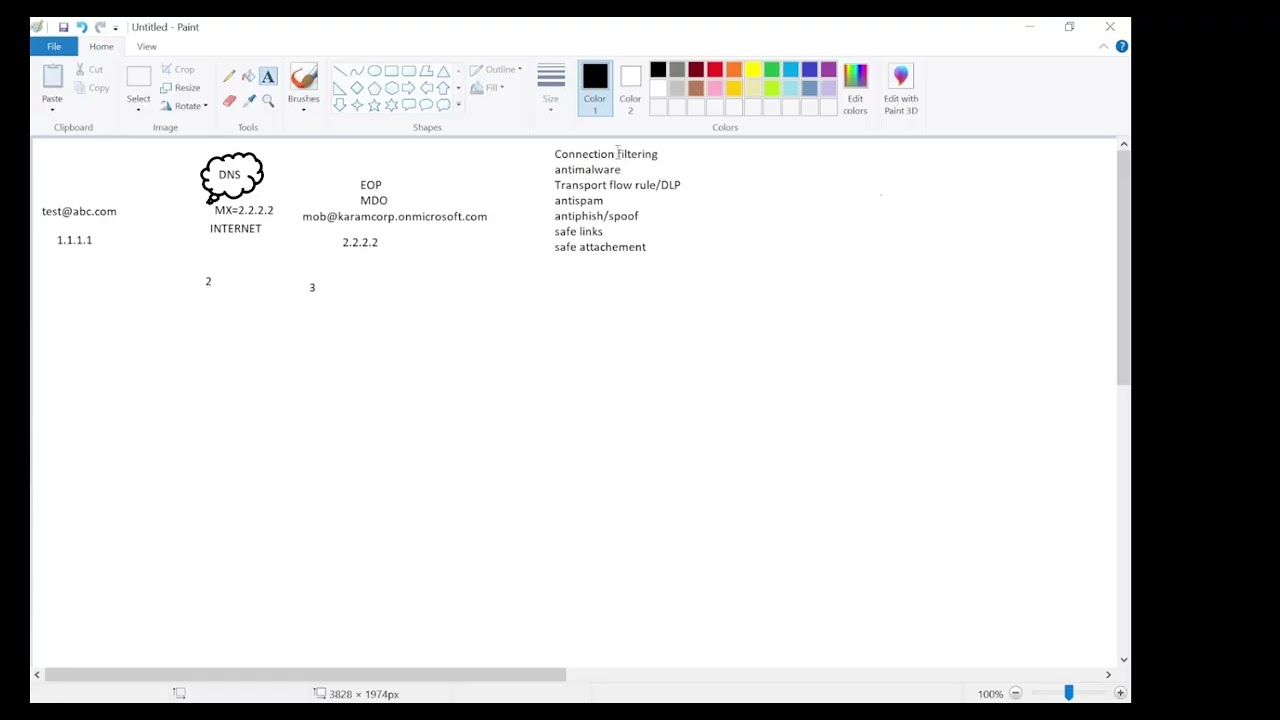Click the DNS cloud drawing

[x=232, y=177]
